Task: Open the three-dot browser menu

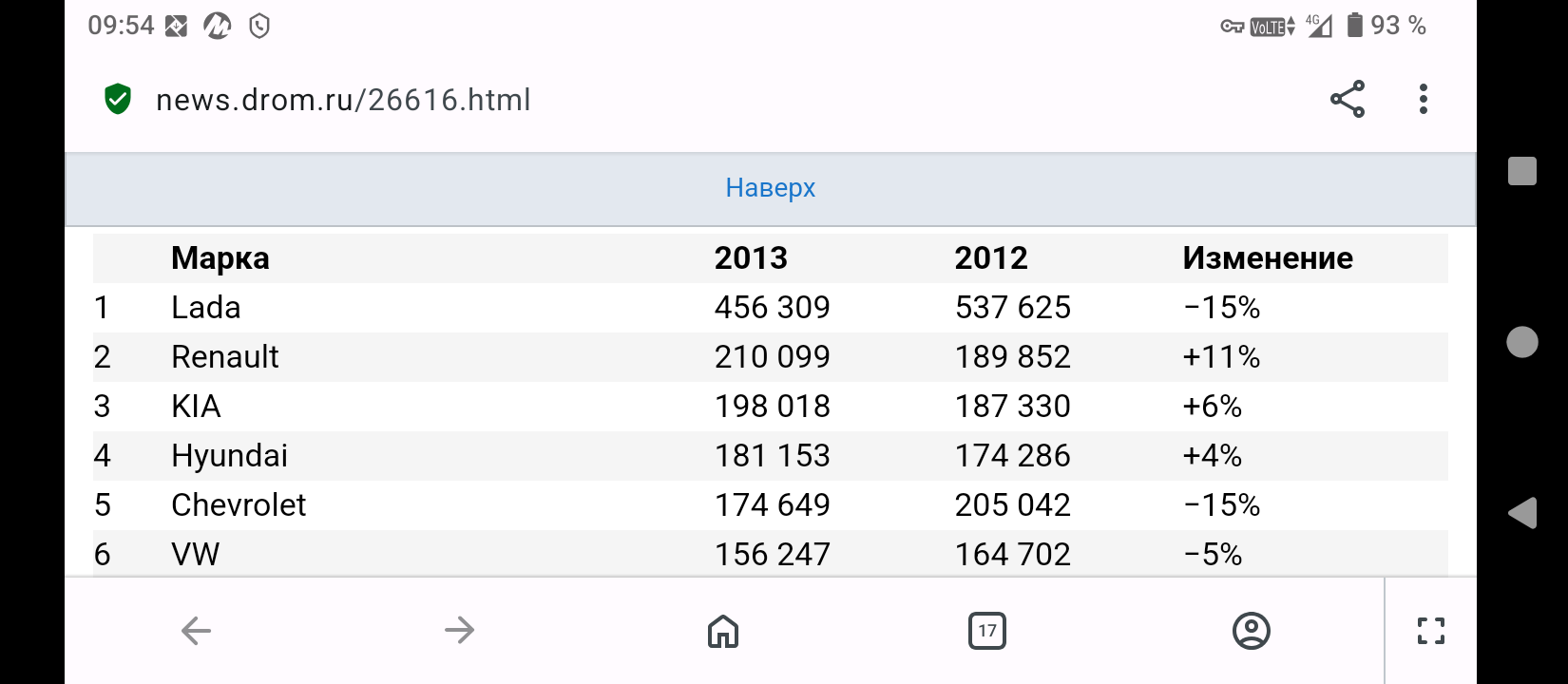Action: 1423,99
